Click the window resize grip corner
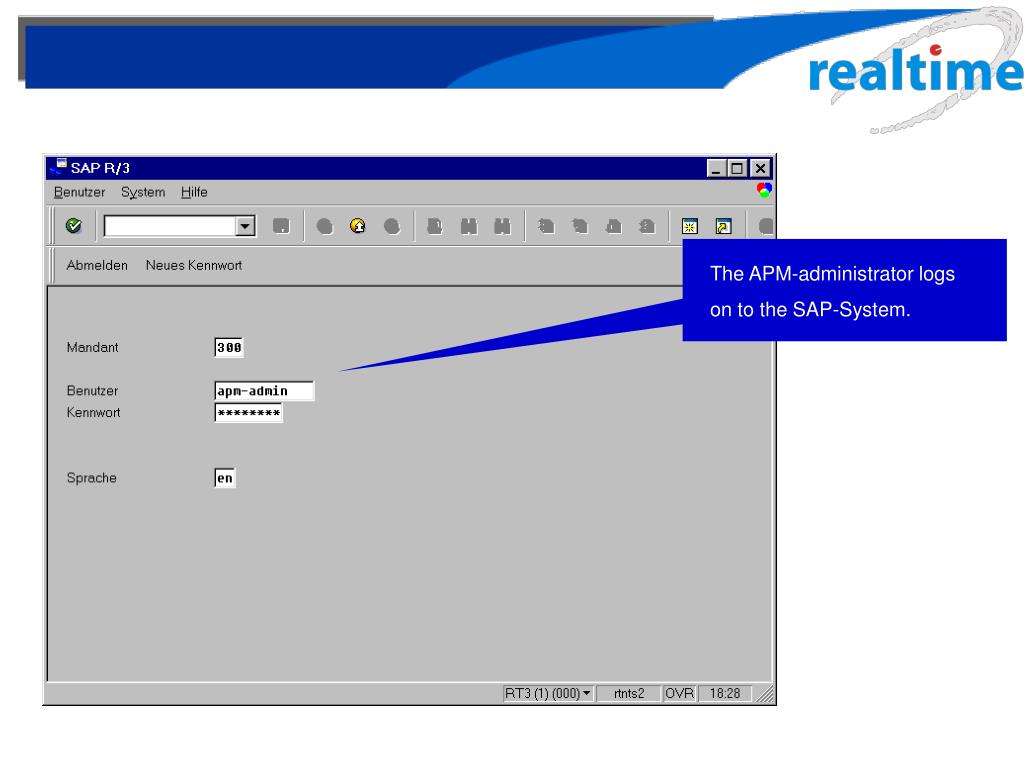The height and width of the screenshot is (768, 1024). tap(765, 694)
